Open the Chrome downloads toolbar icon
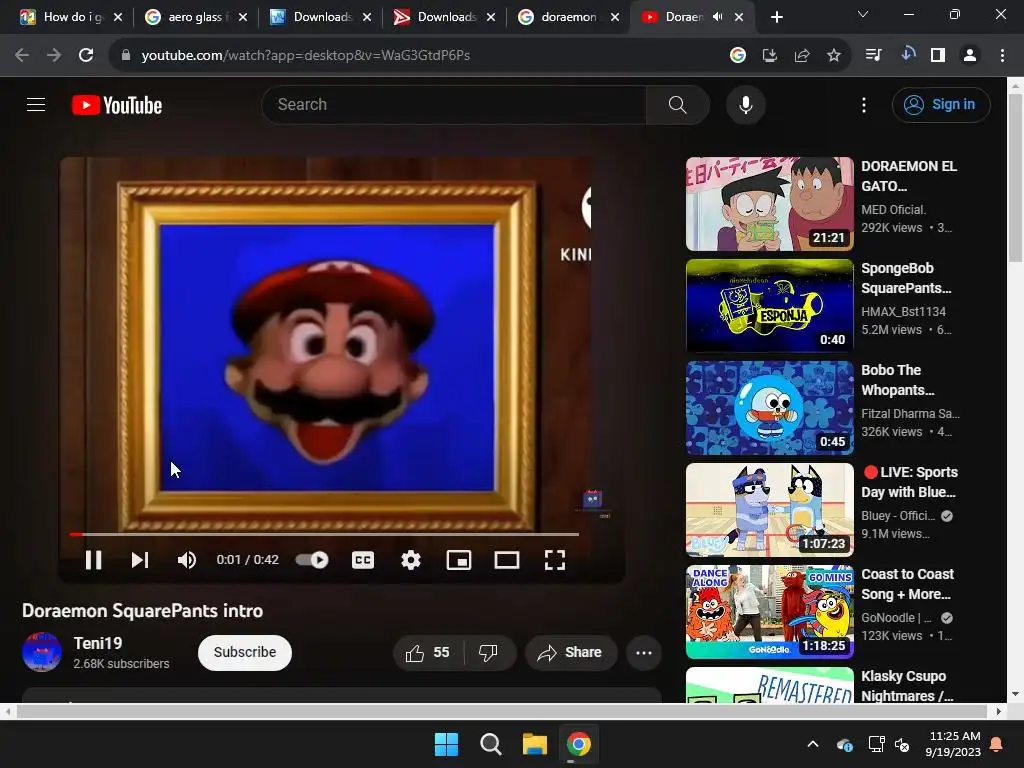This screenshot has width=1024, height=768. point(907,55)
